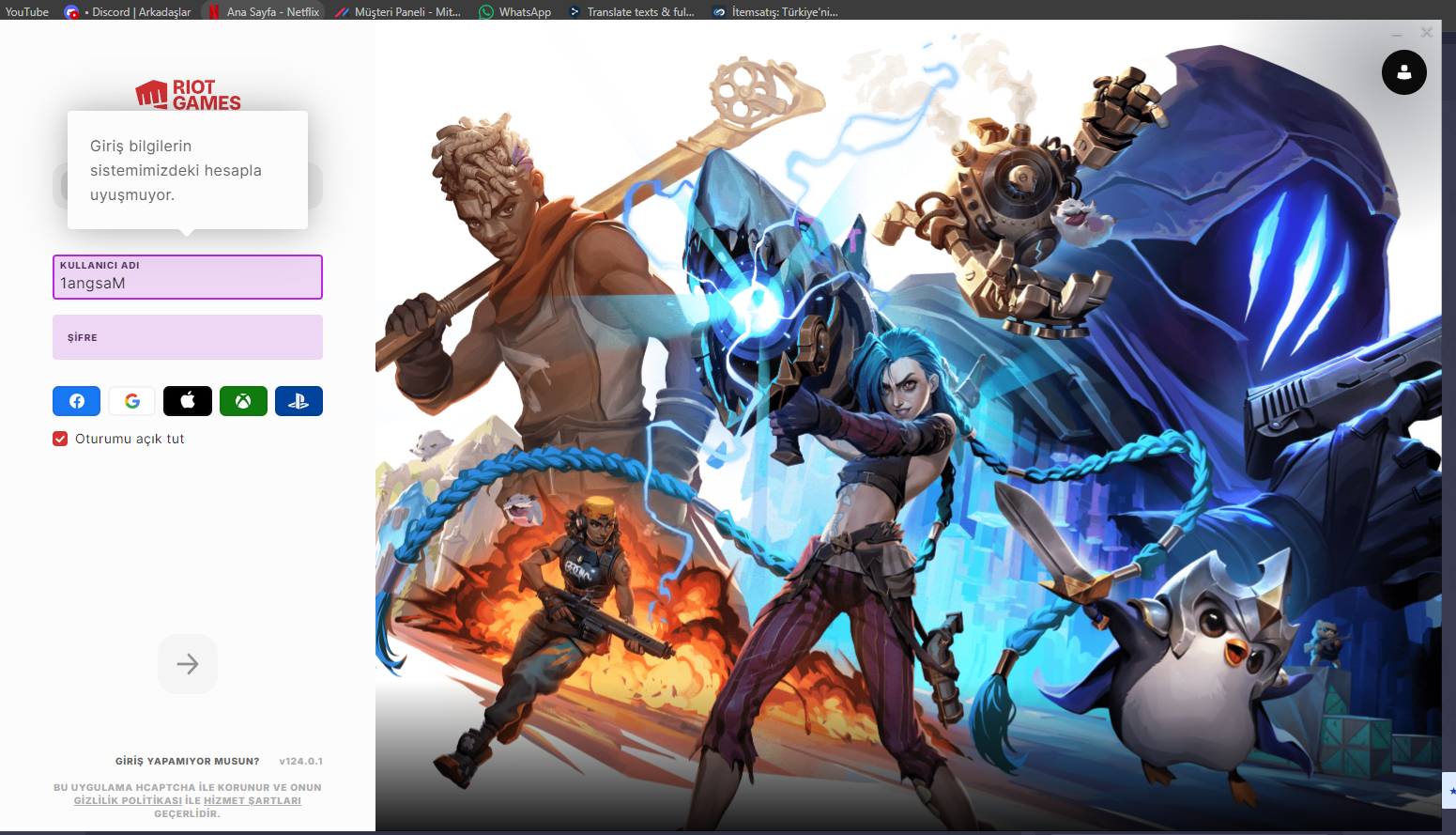The height and width of the screenshot is (835, 1456).
Task: Sign in with Apple icon
Action: click(x=188, y=401)
